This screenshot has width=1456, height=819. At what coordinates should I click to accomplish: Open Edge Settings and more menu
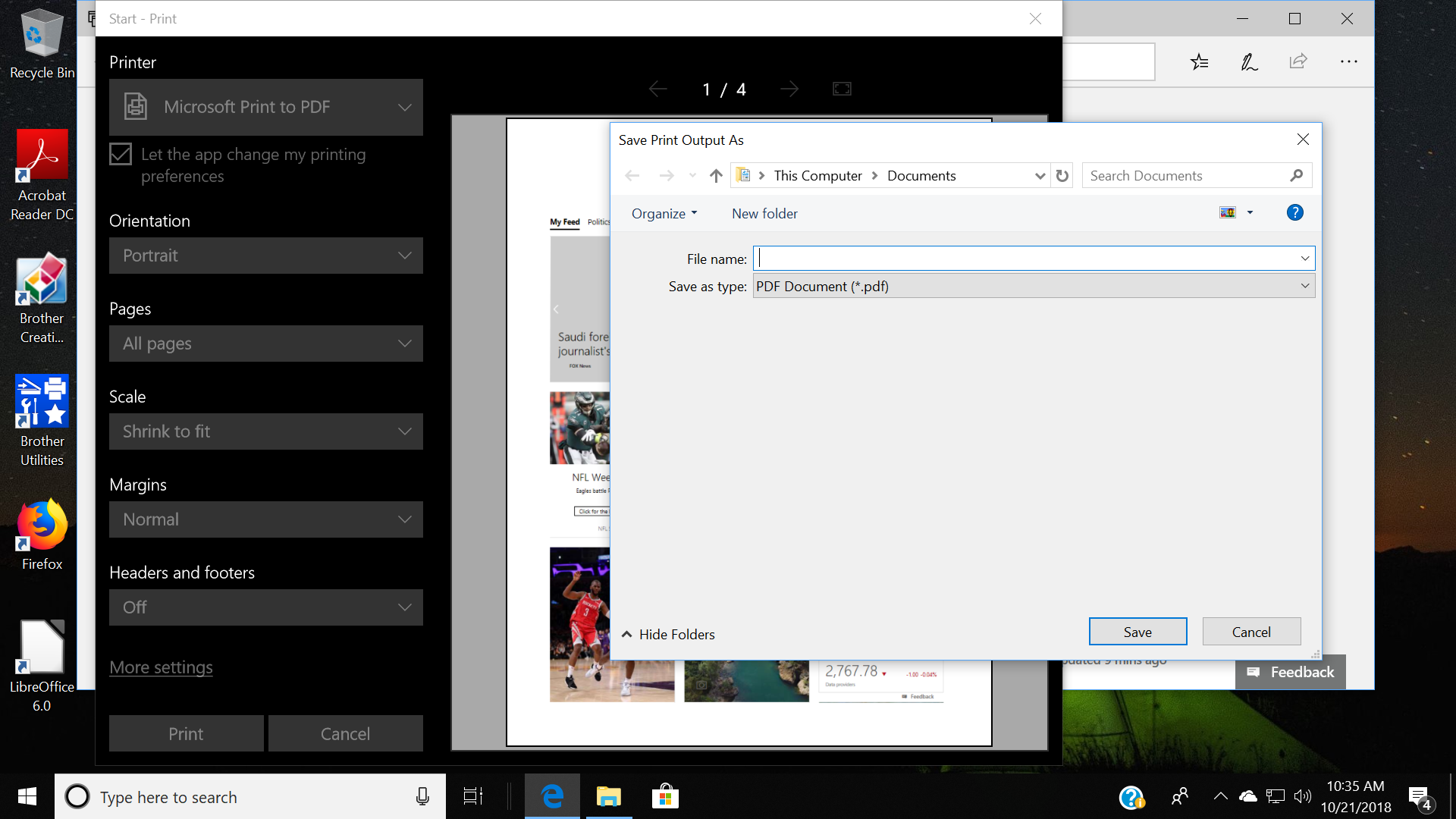(x=1349, y=62)
